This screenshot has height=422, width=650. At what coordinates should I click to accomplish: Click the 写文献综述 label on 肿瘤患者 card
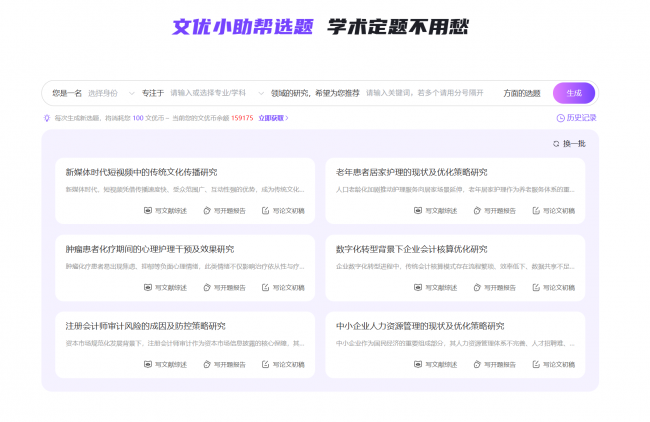click(171, 287)
